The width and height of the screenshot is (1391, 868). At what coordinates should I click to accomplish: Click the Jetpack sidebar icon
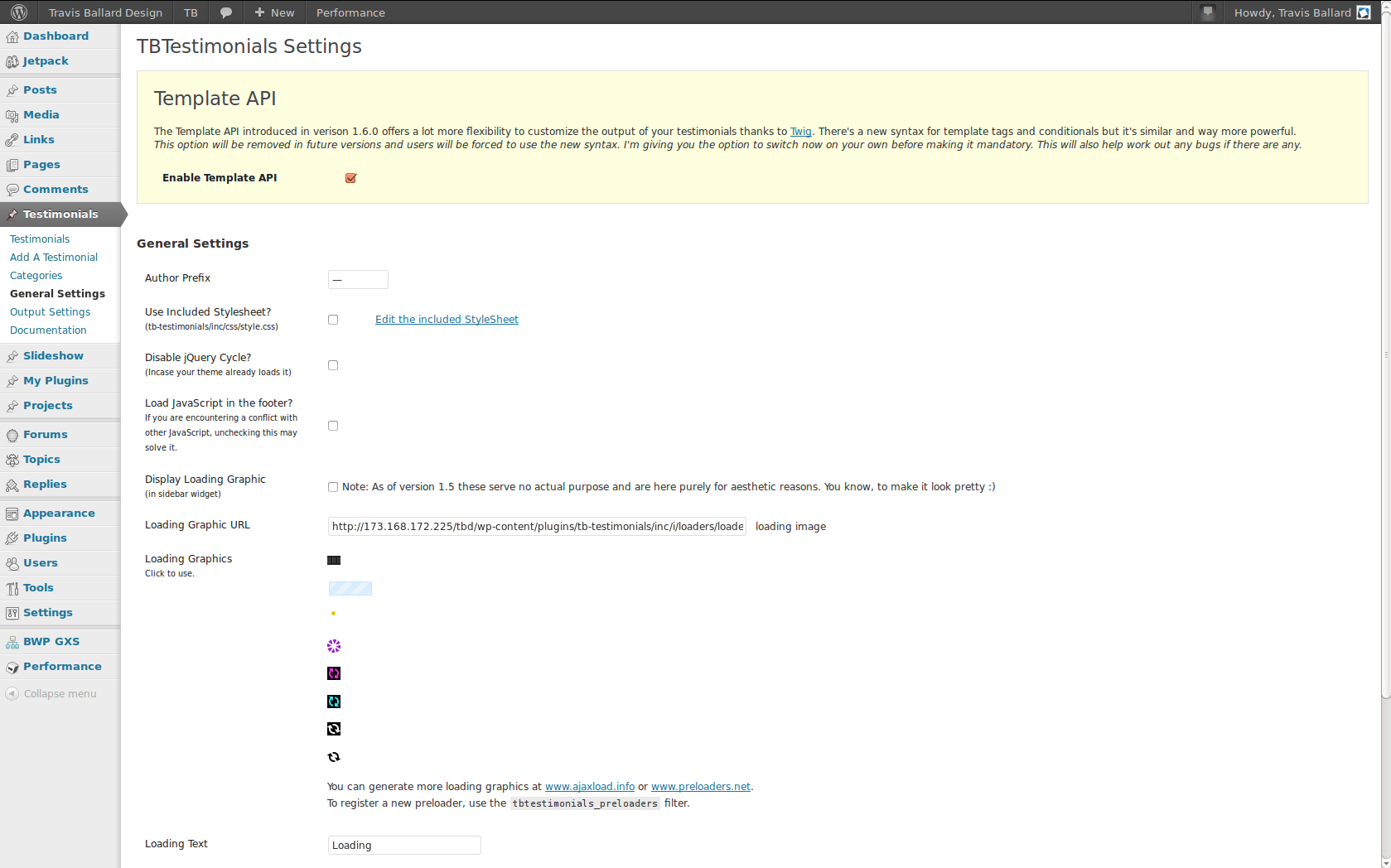12,61
